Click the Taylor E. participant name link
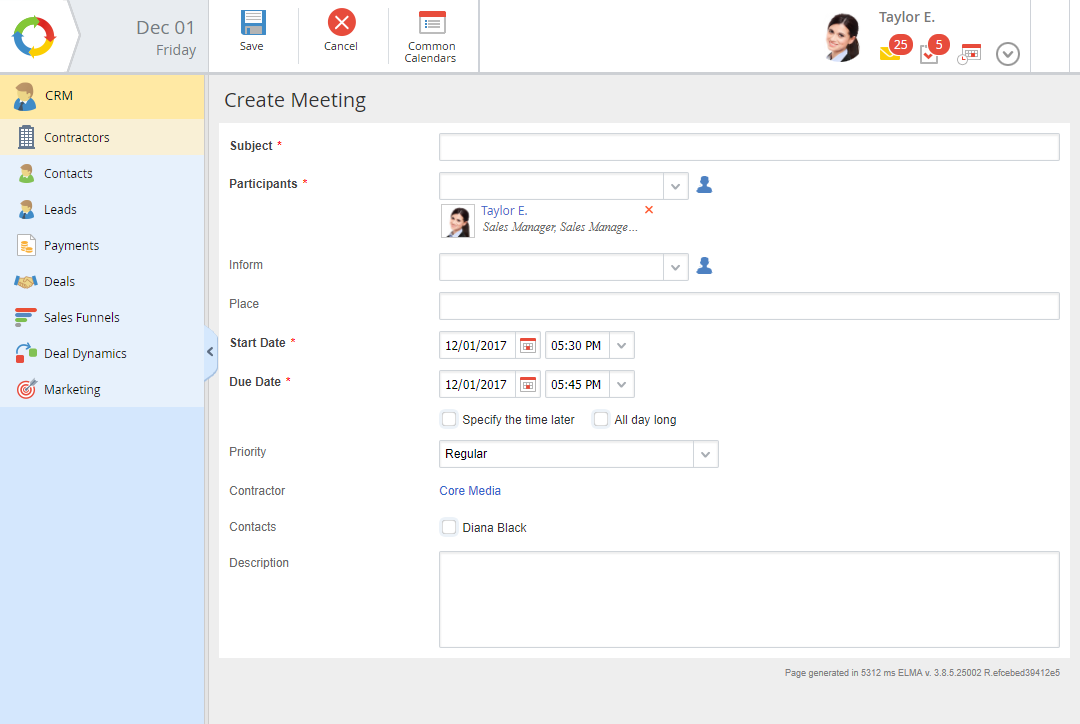Image resolution: width=1080 pixels, height=724 pixels. [x=504, y=211]
